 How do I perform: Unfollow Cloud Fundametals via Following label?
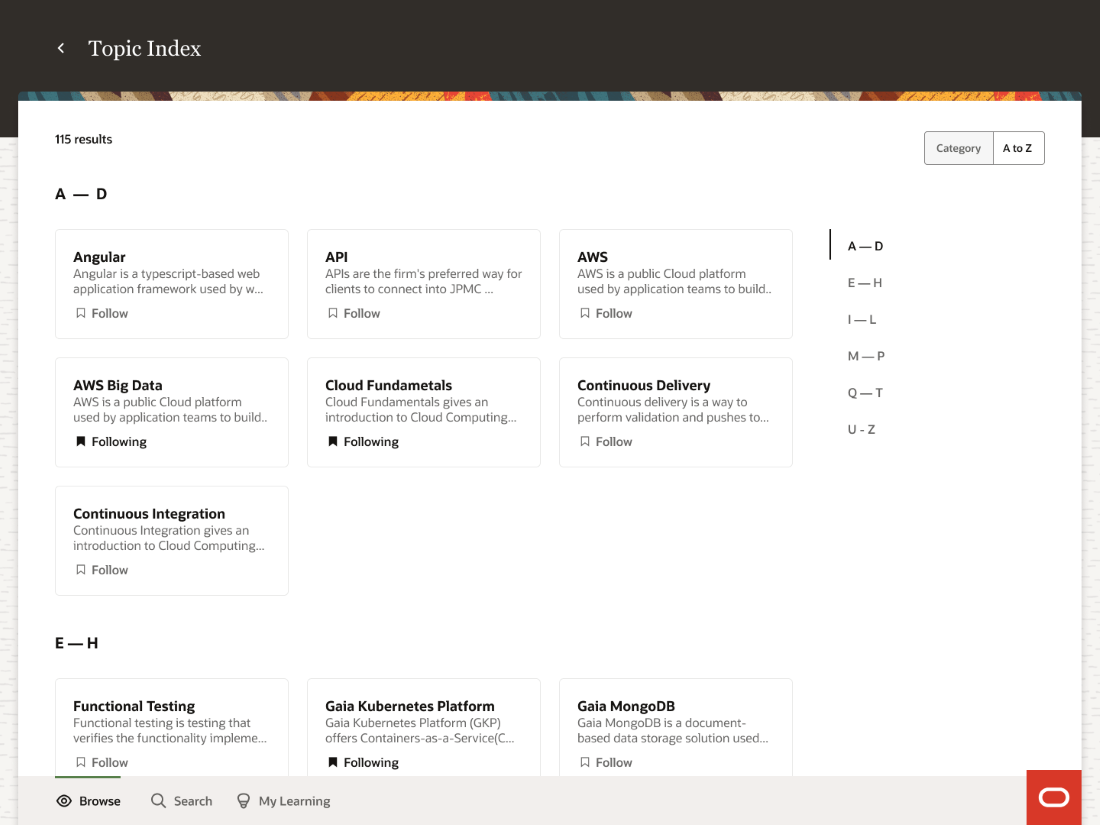(x=370, y=442)
